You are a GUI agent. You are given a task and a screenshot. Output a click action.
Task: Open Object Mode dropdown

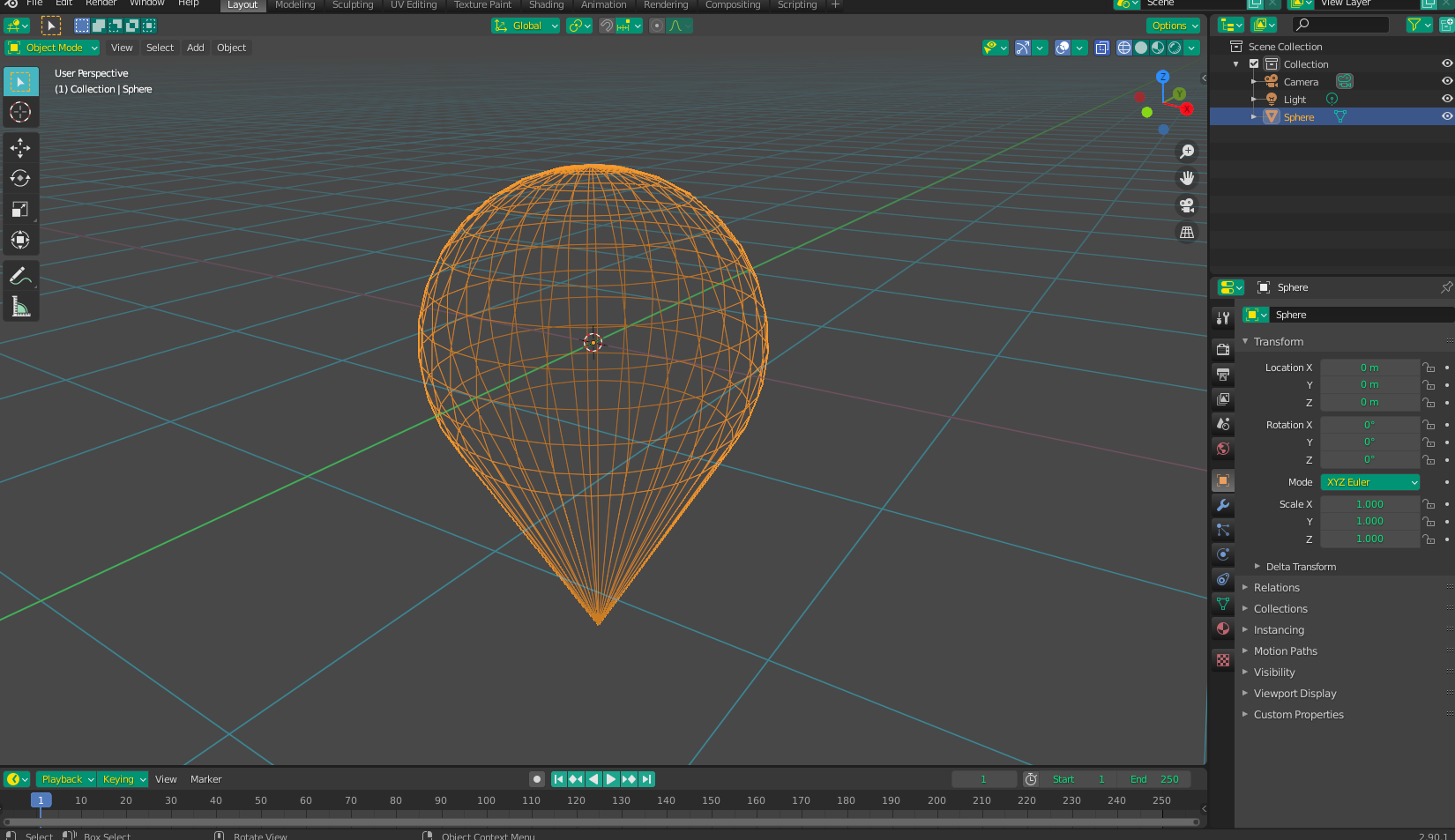coord(52,48)
